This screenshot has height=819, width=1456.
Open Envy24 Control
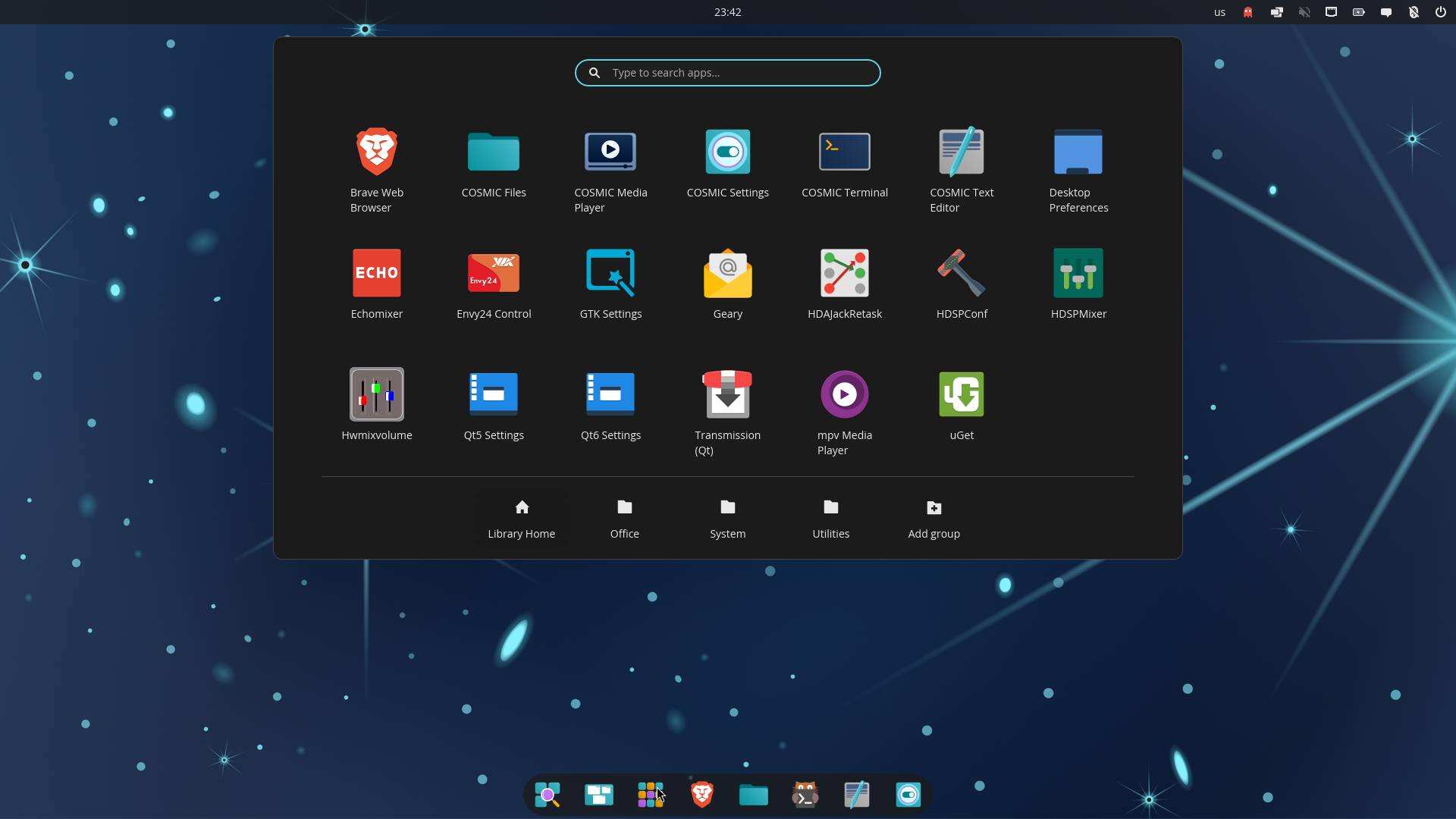[x=494, y=284]
